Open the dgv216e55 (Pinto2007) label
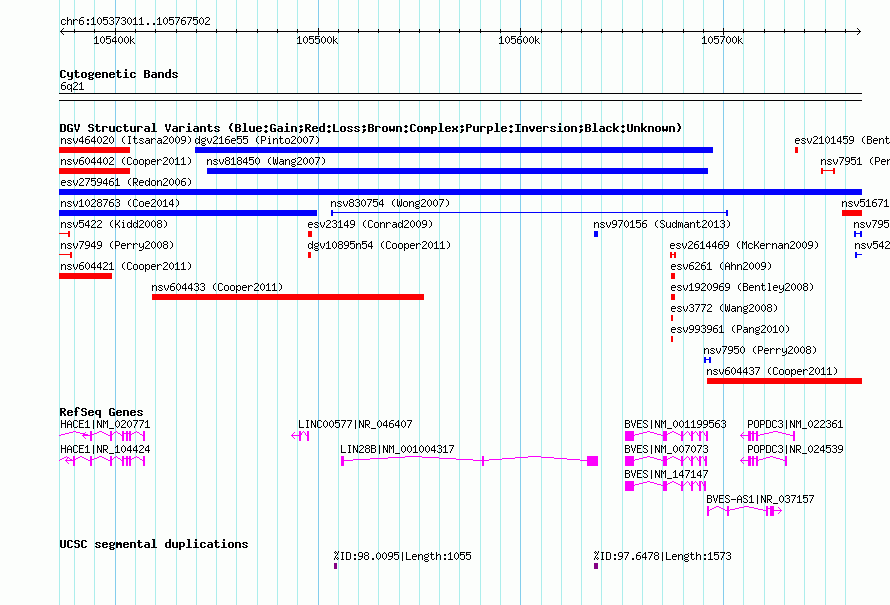Image resolution: width=890 pixels, height=605 pixels. 257,140
